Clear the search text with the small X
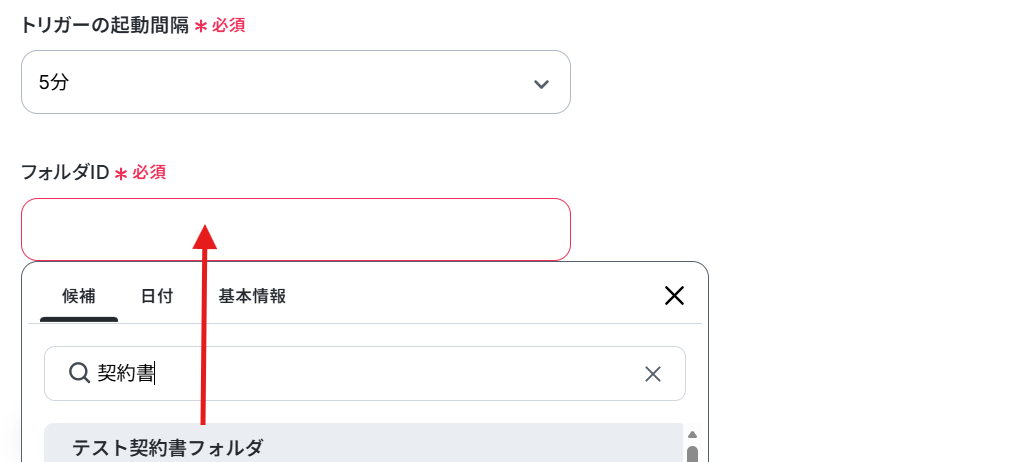 pyautogui.click(x=653, y=374)
